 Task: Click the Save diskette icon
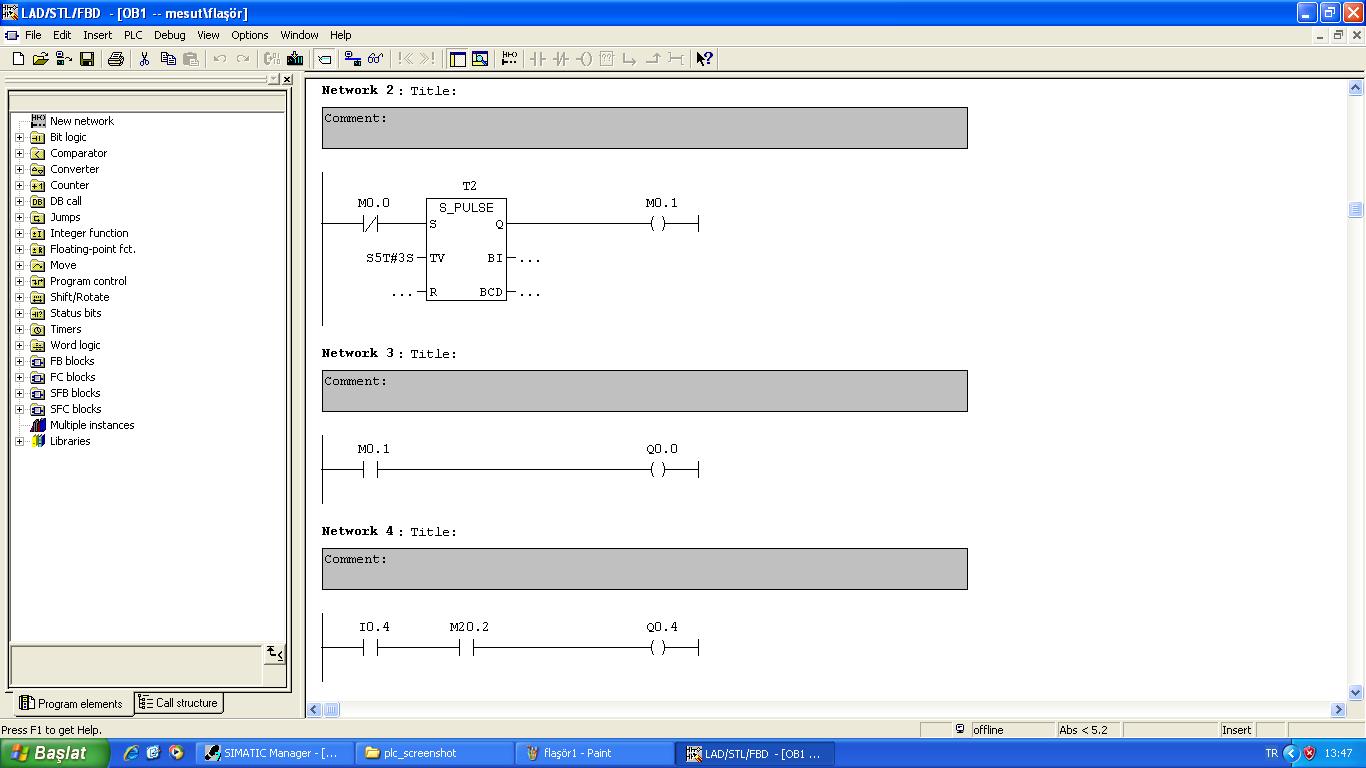pos(87,59)
